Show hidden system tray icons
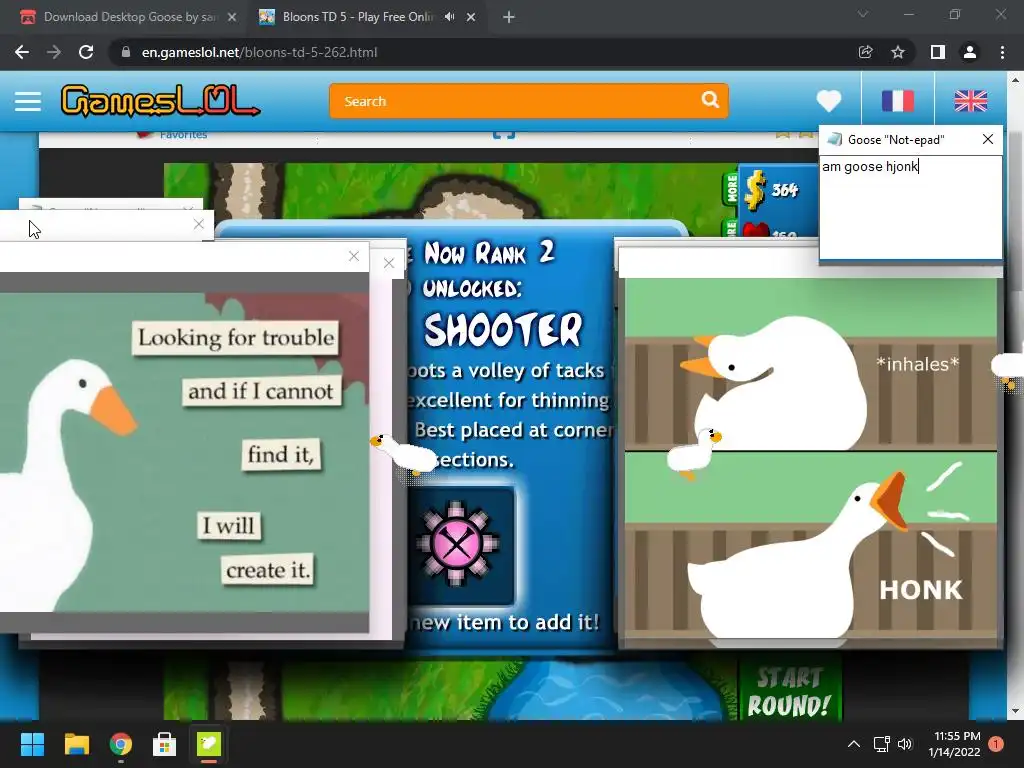This screenshot has height=768, width=1024. pos(854,744)
